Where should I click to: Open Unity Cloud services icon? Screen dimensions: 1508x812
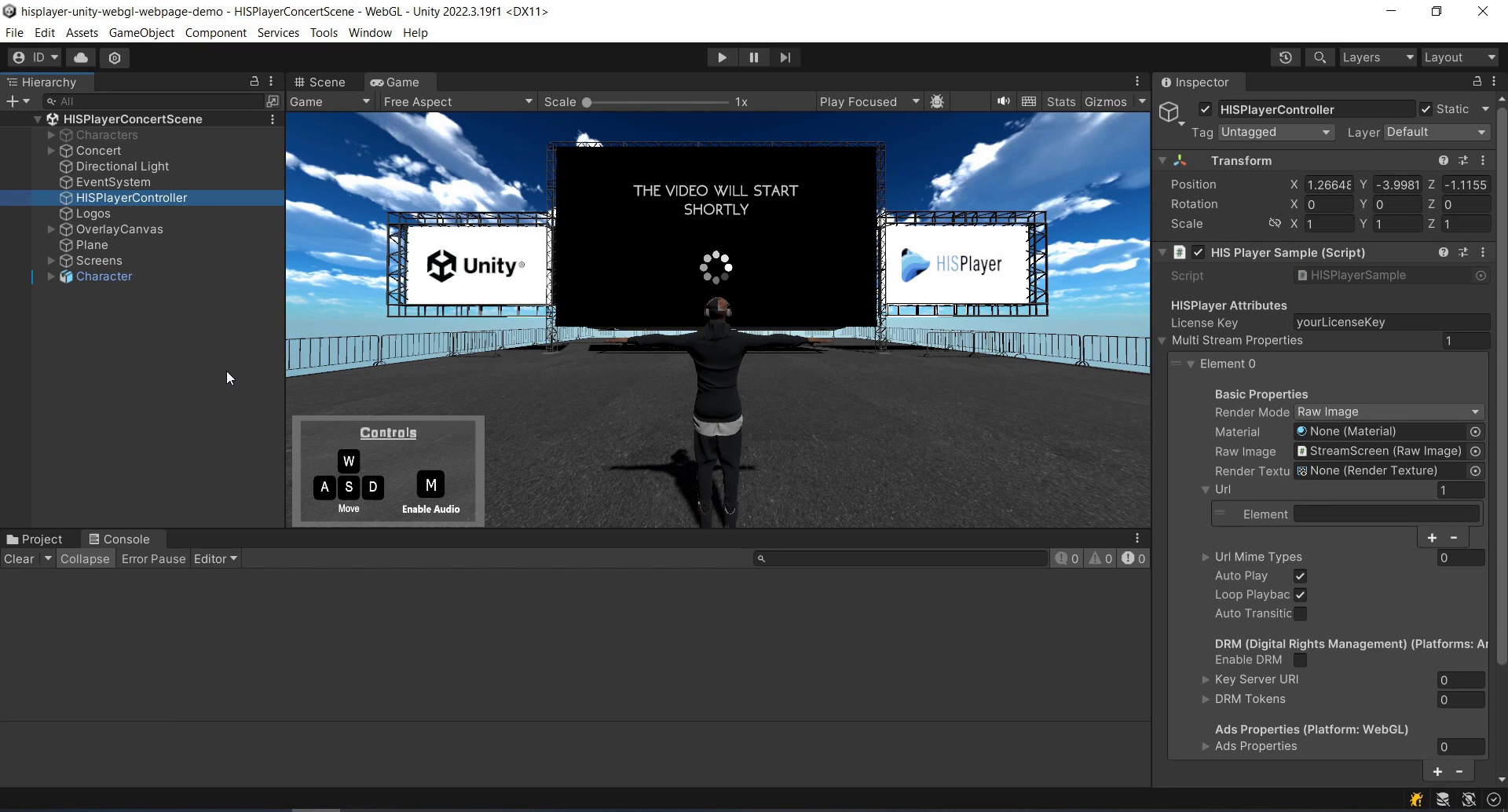[81, 57]
